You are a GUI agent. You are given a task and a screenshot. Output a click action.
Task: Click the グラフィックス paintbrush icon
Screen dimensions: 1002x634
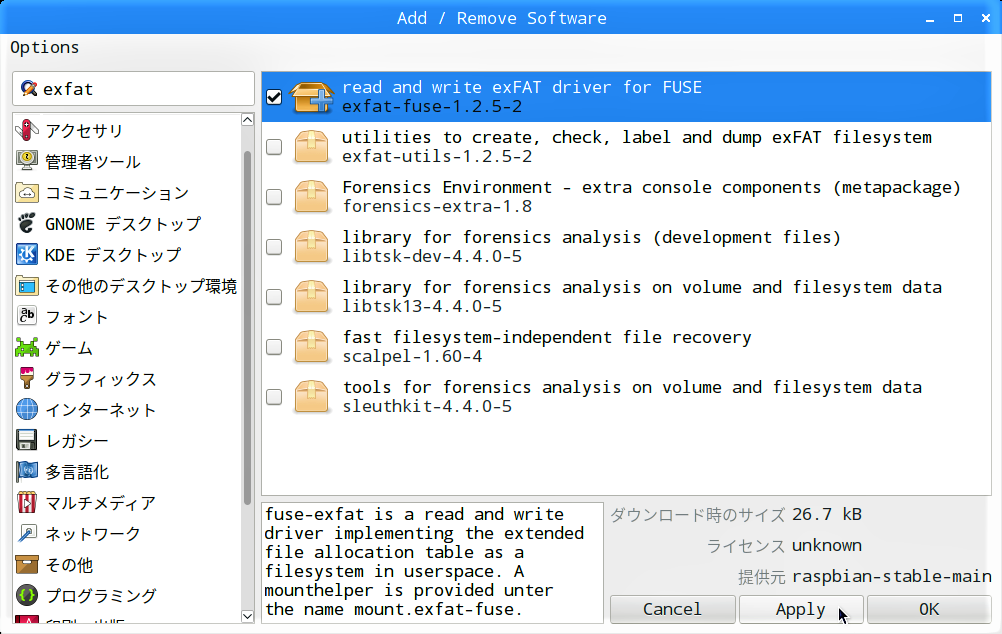[27, 378]
